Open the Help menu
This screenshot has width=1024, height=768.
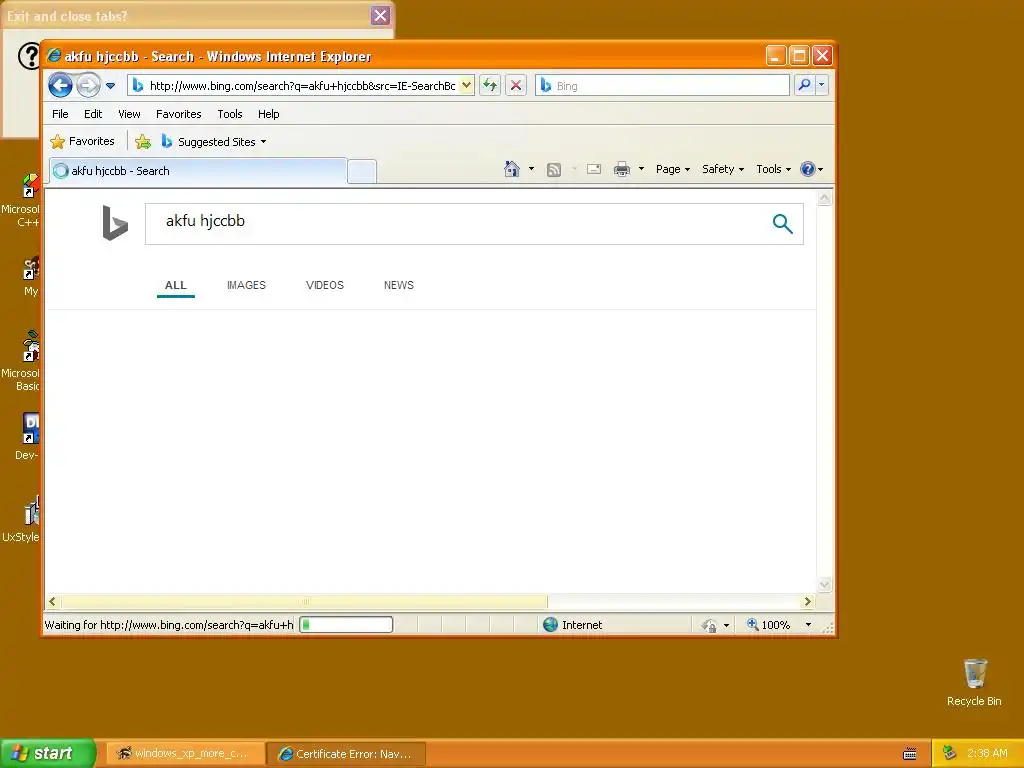(268, 114)
